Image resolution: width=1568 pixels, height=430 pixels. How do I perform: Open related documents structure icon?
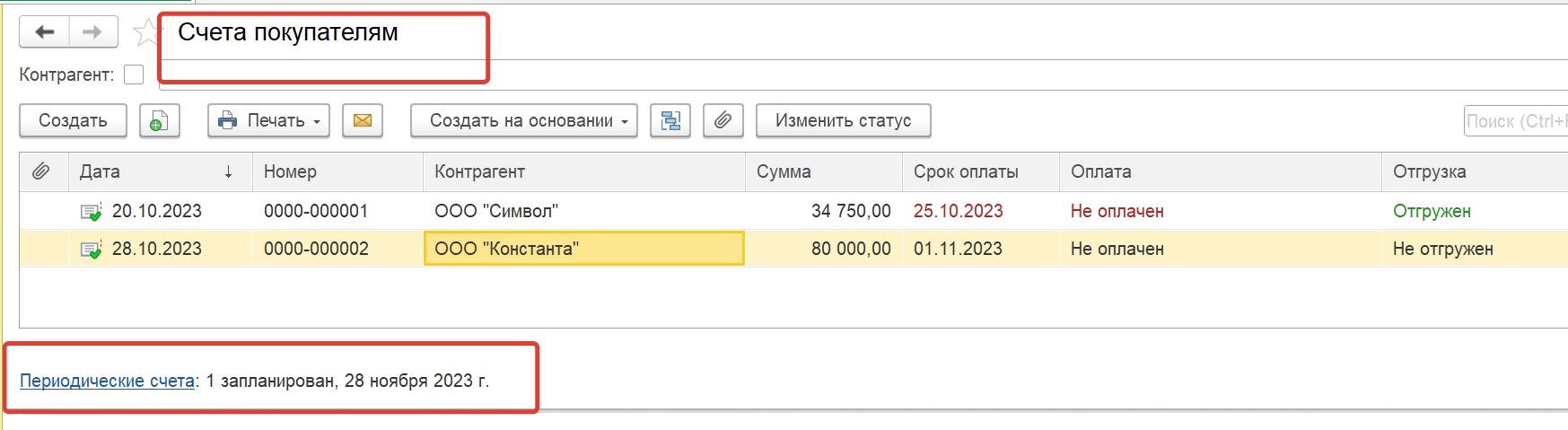(670, 121)
